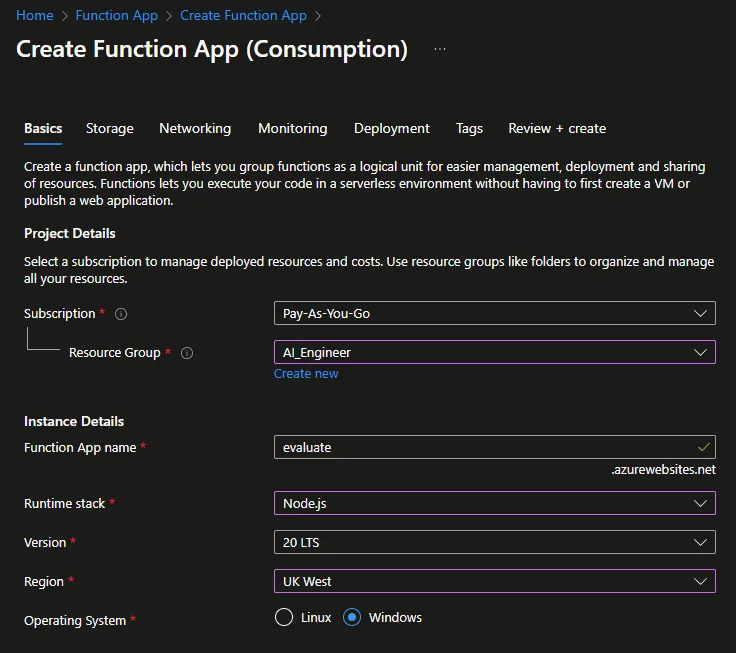Click the Create new resource group link
This screenshot has height=653, width=736.
click(306, 374)
